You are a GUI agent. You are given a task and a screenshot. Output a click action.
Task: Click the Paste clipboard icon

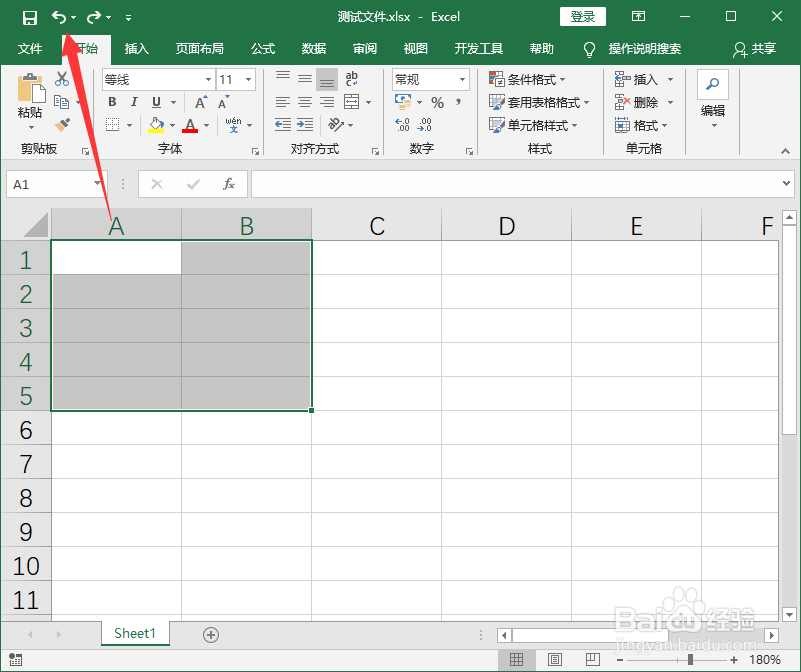(31, 88)
